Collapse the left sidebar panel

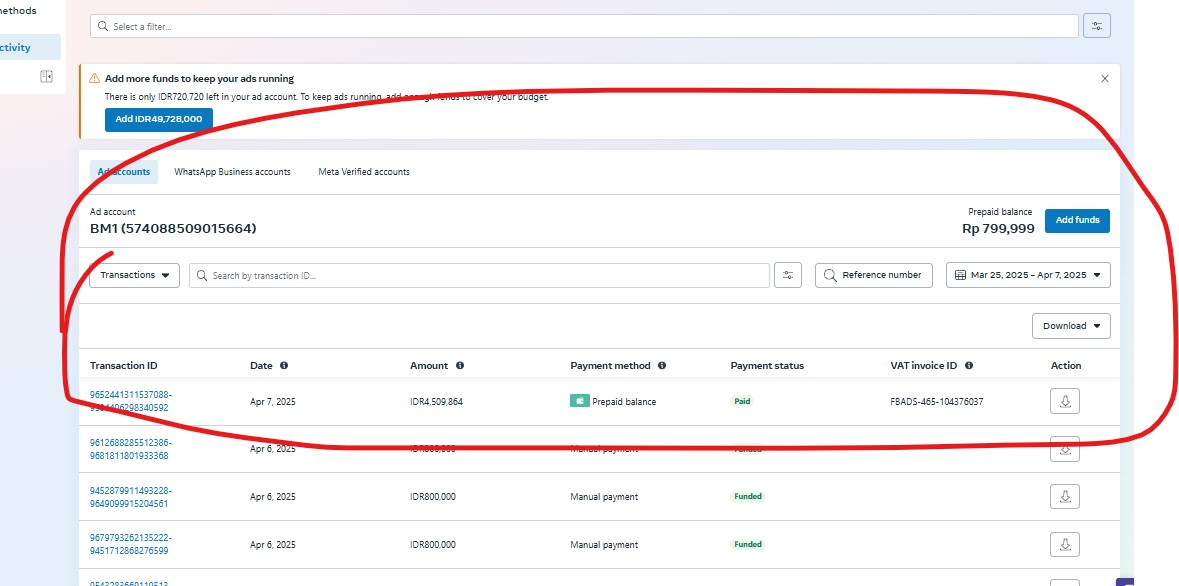click(46, 76)
